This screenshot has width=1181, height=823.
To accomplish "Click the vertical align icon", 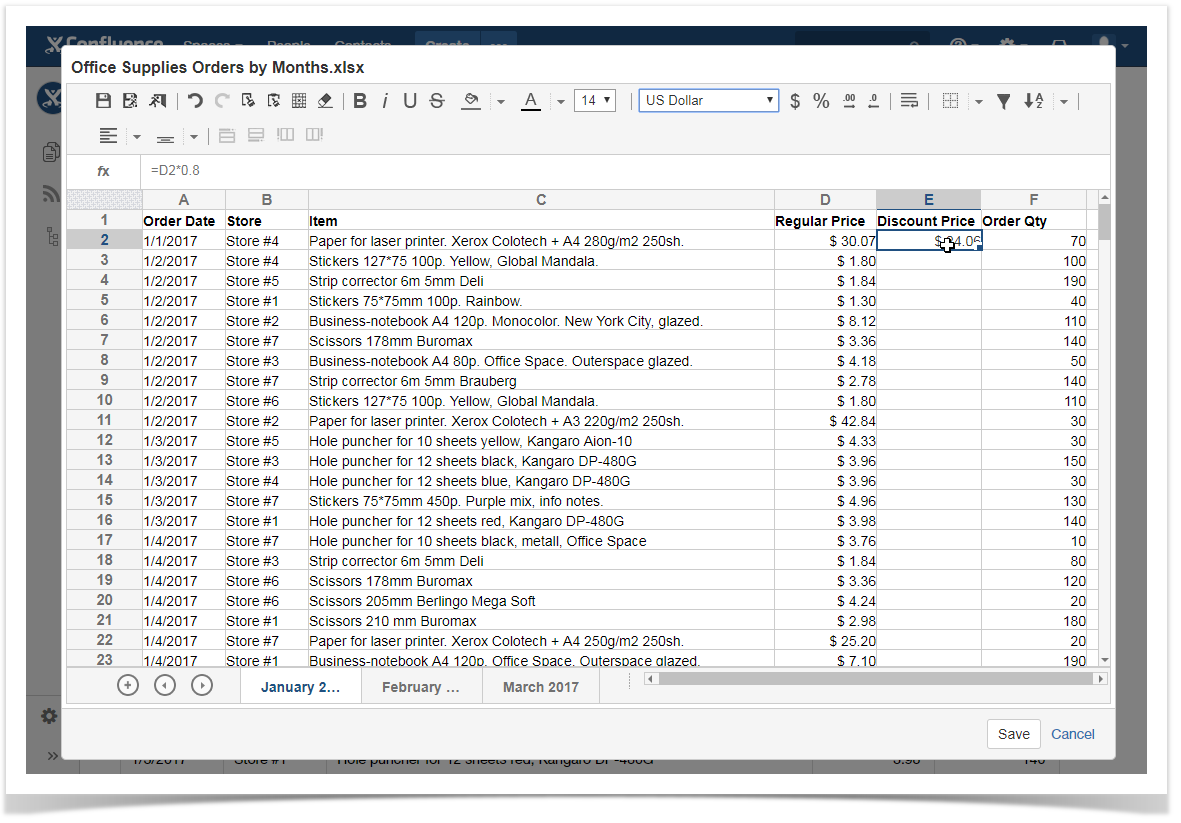I will [x=165, y=137].
